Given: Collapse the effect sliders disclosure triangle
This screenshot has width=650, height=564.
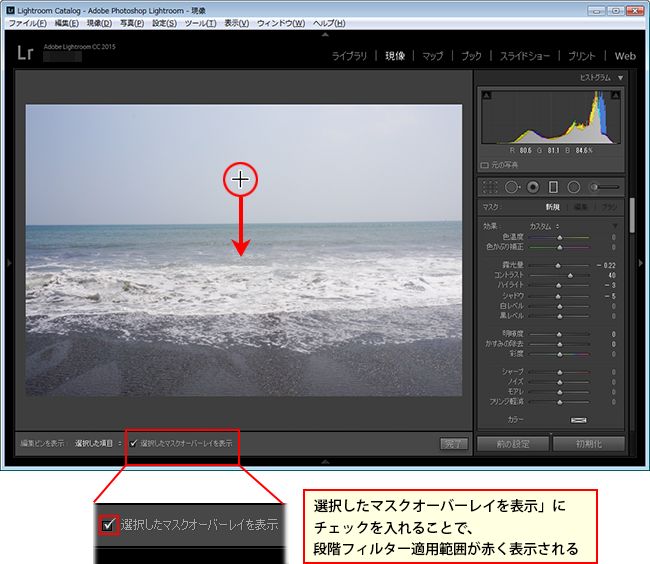Looking at the screenshot, I should pyautogui.click(x=615, y=226).
